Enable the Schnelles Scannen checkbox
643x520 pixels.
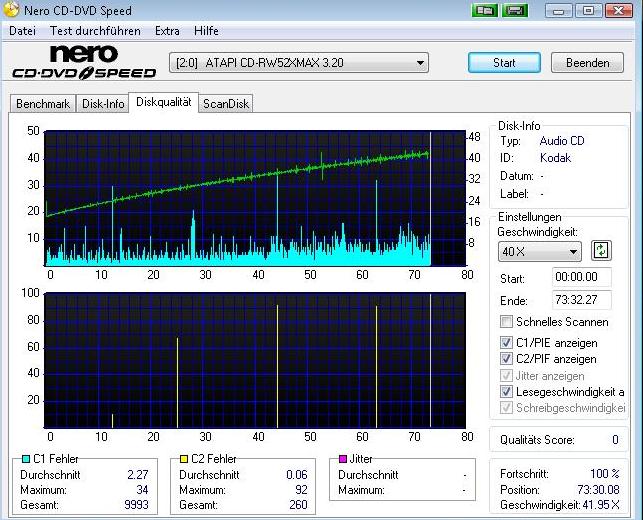tap(508, 322)
